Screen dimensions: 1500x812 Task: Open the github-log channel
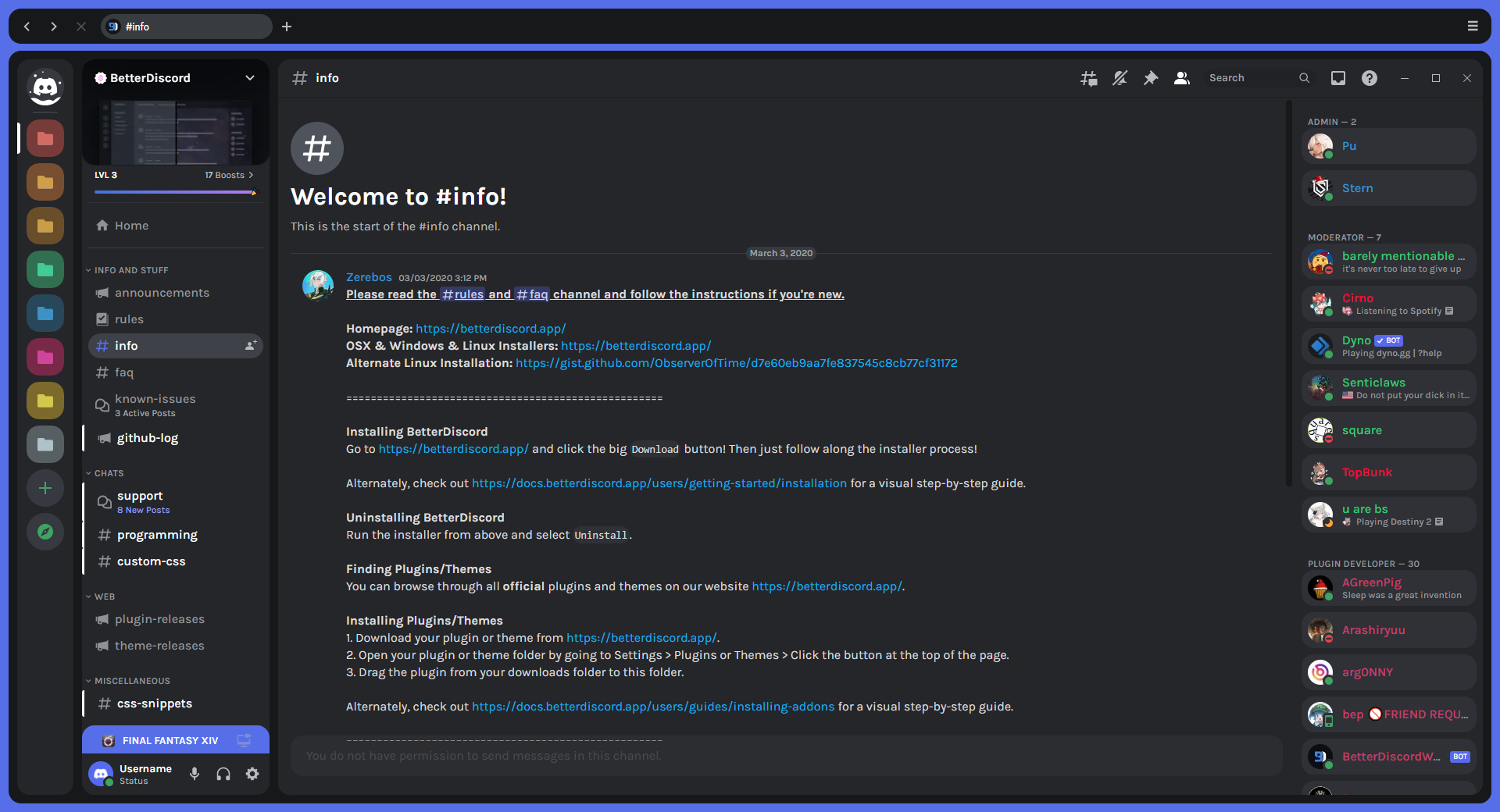(176, 438)
